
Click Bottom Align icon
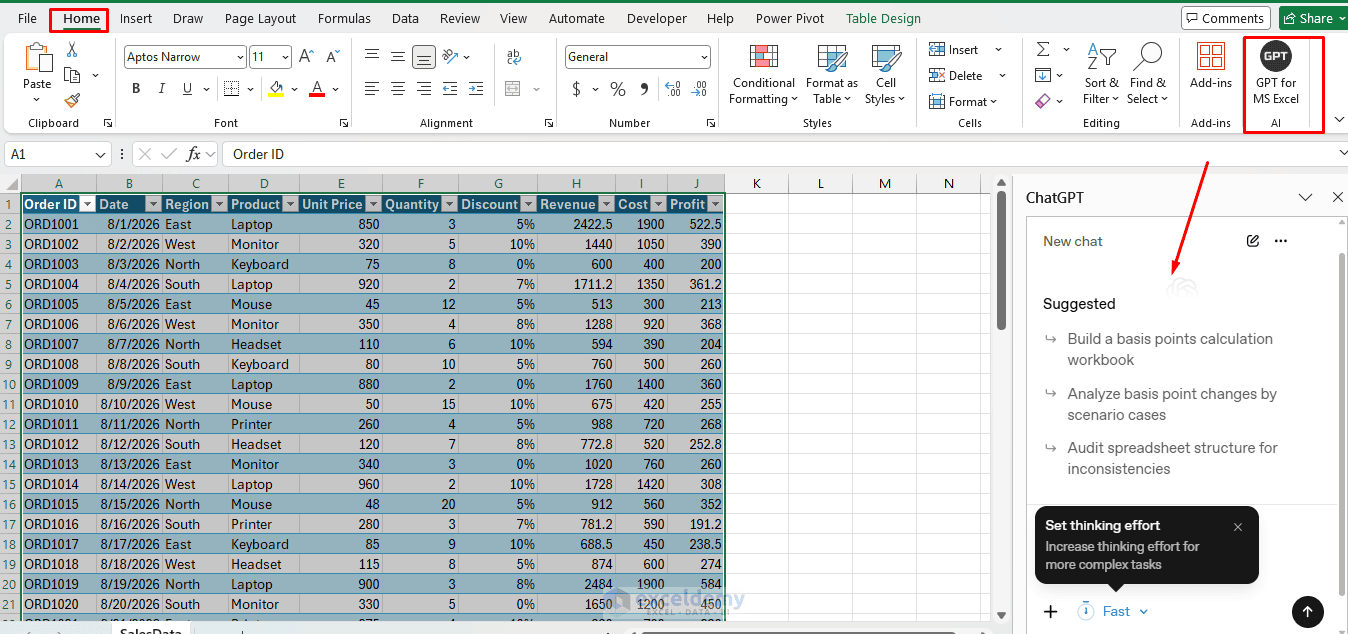[424, 57]
